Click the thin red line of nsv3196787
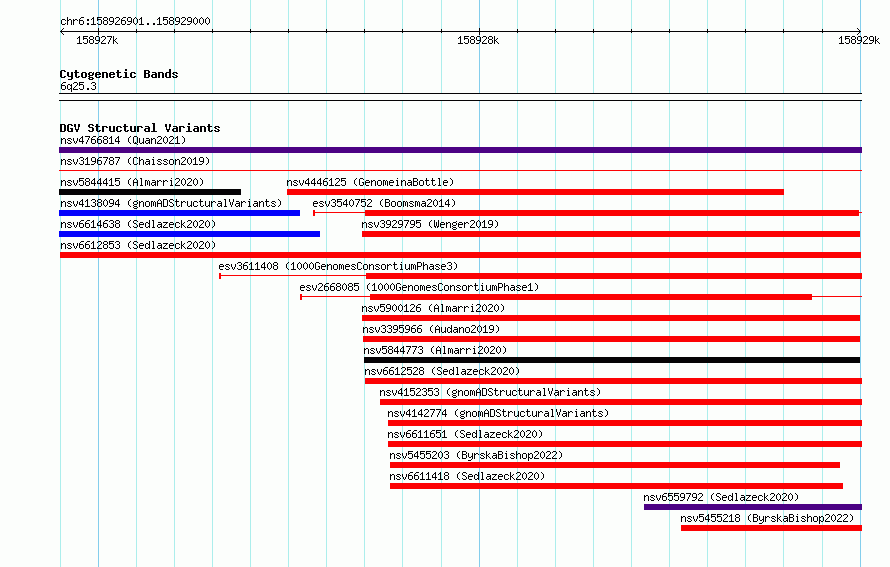Image resolution: width=890 pixels, height=567 pixels. 460,170
